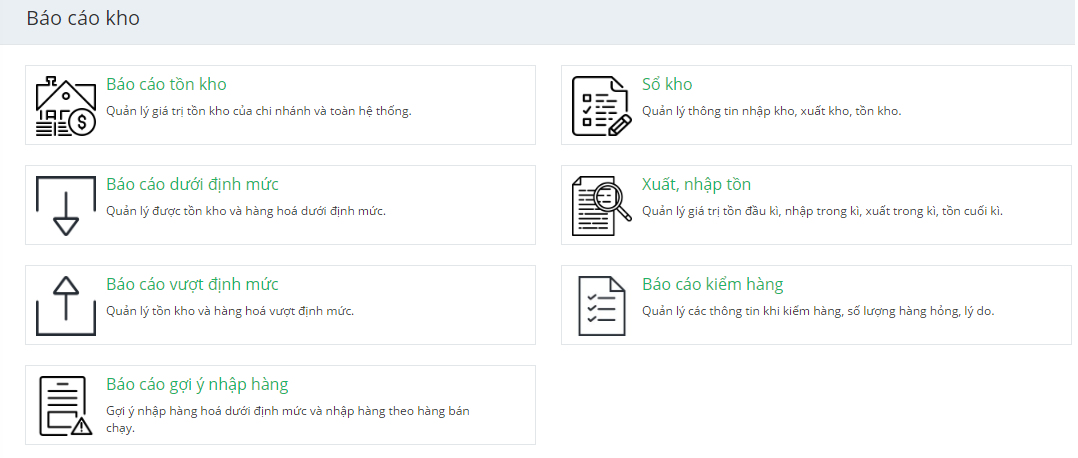Screen dimensions: 1078x458
Task: Click the description 'Quản lý giá trị tồn đầu kì'
Action: click(x=821, y=211)
